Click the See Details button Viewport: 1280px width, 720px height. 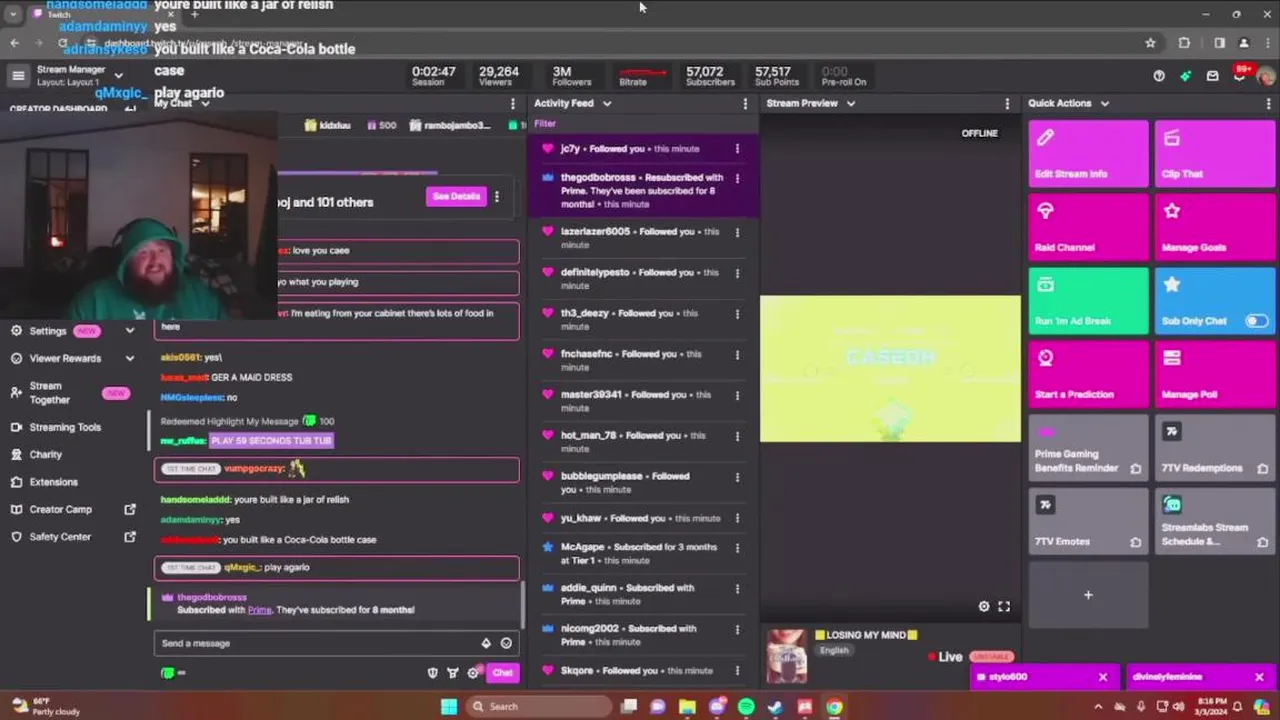(x=456, y=196)
